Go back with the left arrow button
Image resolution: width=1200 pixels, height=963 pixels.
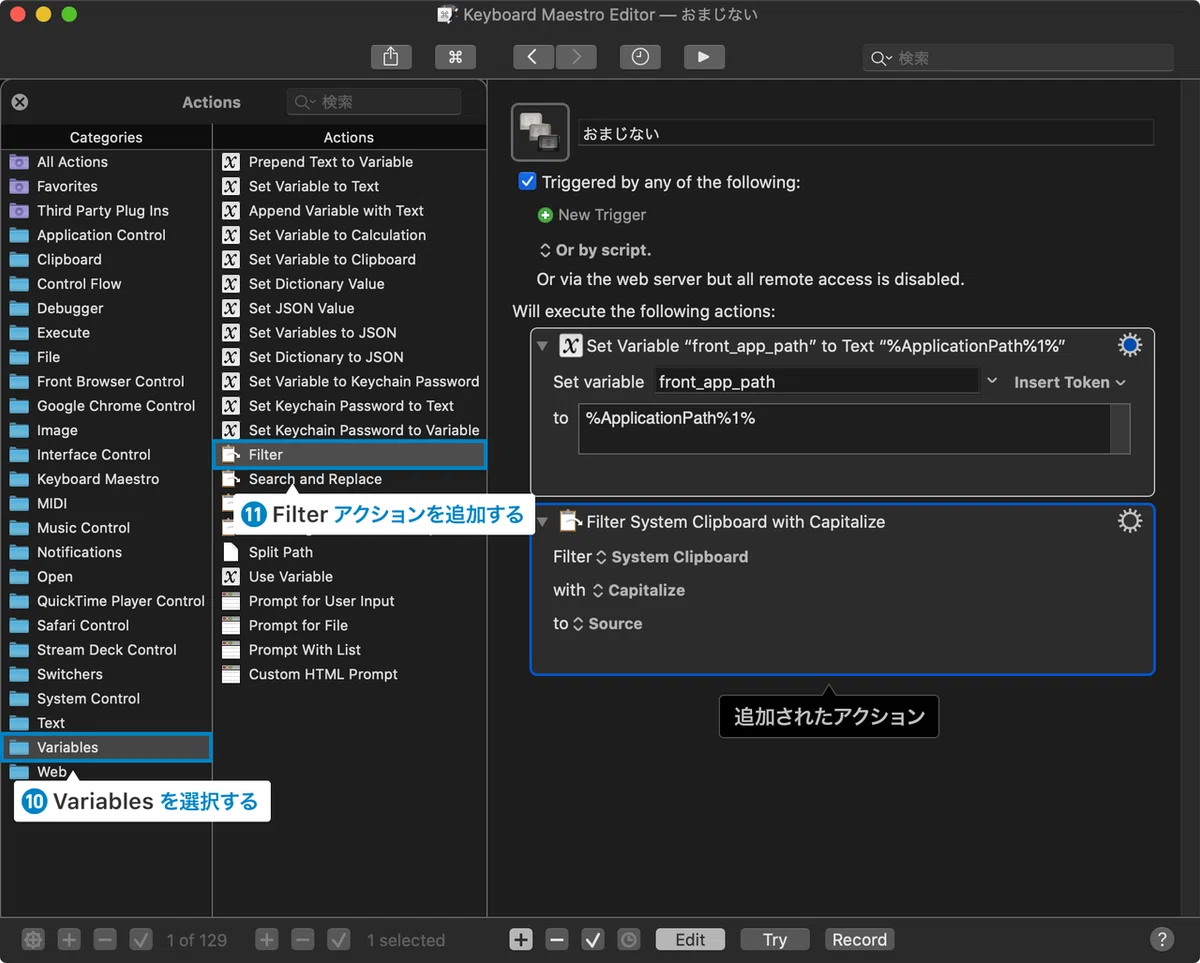(x=533, y=57)
